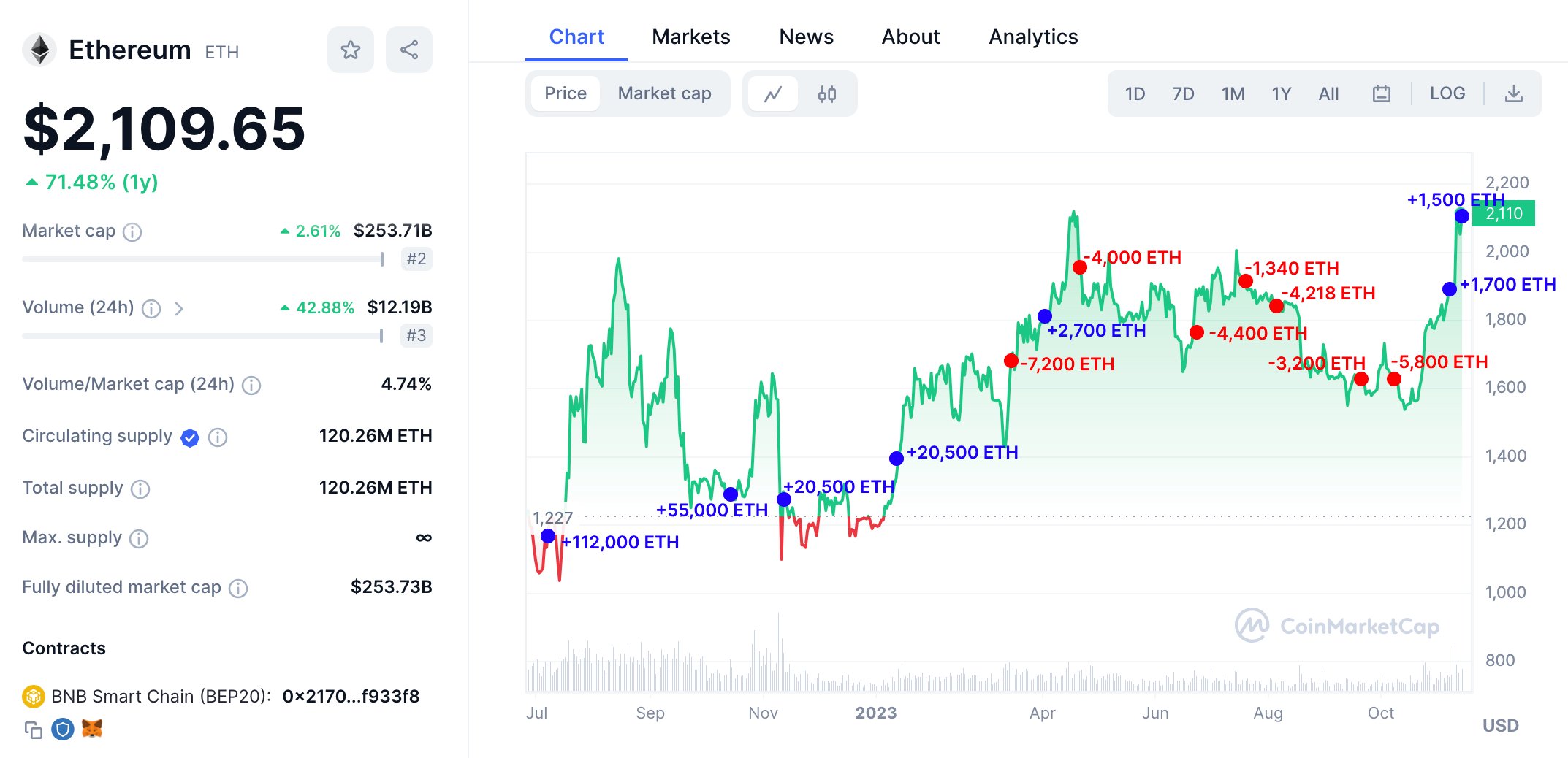This screenshot has height=758, width=1568.
Task: Switch to candlestick chart view
Action: (827, 93)
